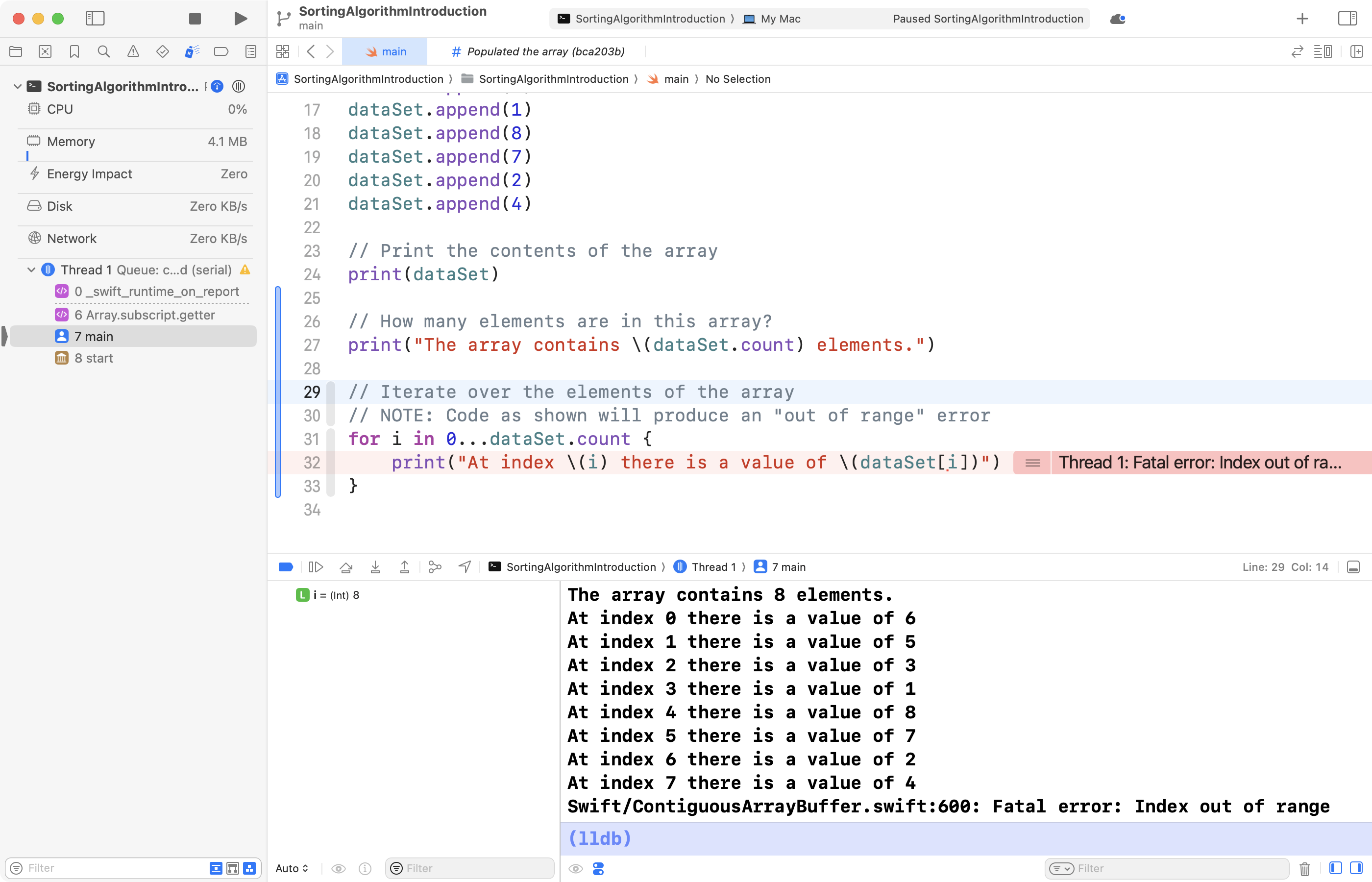Click the Simulate Location arrow icon
Image resolution: width=1372 pixels, height=882 pixels.
pyautogui.click(x=464, y=566)
